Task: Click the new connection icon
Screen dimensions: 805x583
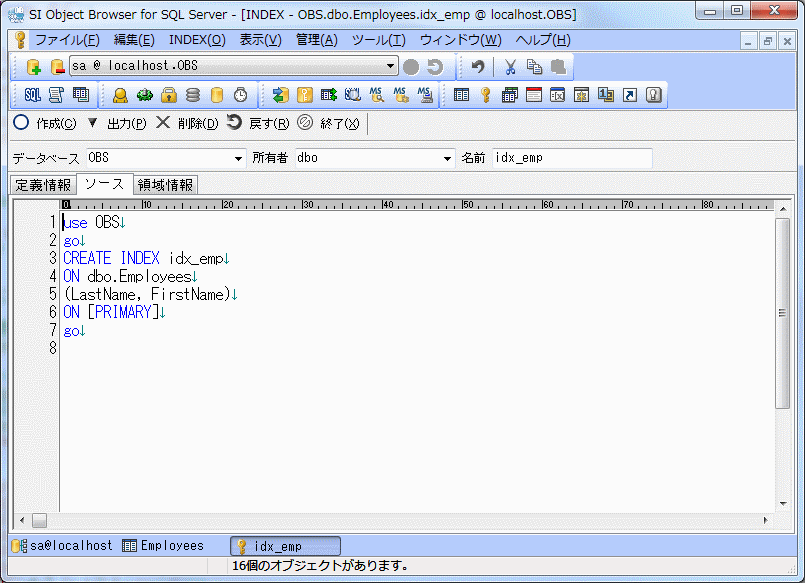Action: pos(33,67)
